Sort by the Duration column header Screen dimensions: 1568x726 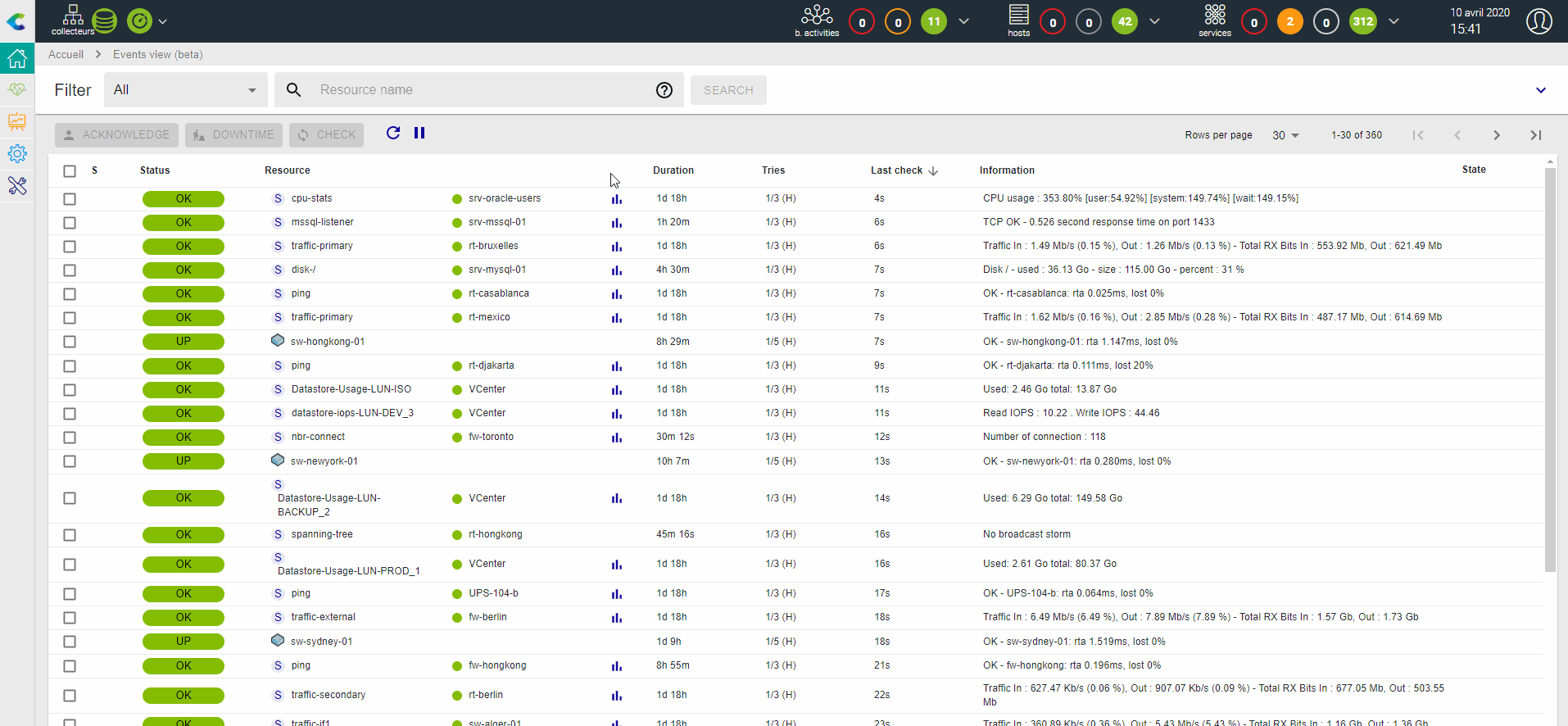673,170
